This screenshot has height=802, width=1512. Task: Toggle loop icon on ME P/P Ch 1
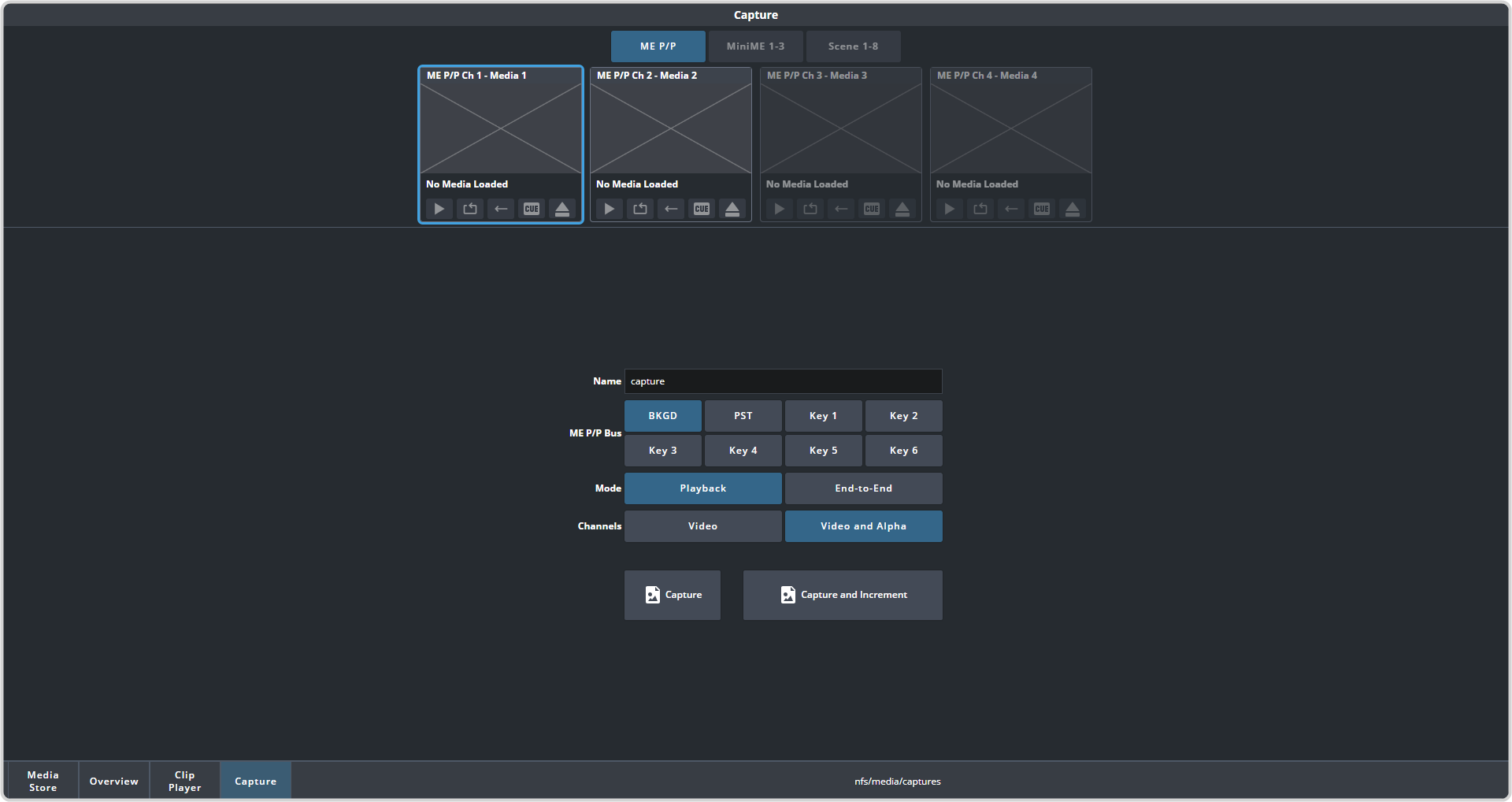click(x=470, y=209)
